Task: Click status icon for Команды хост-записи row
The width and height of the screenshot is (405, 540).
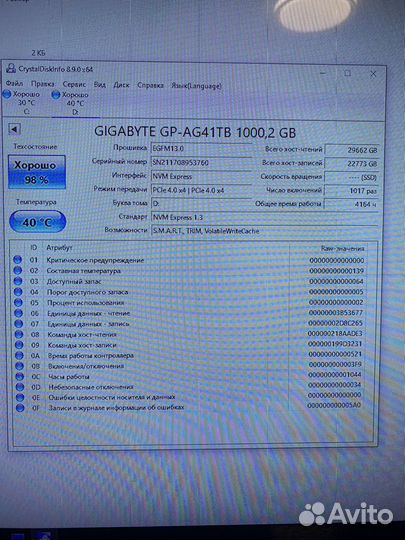Action: coord(19,345)
